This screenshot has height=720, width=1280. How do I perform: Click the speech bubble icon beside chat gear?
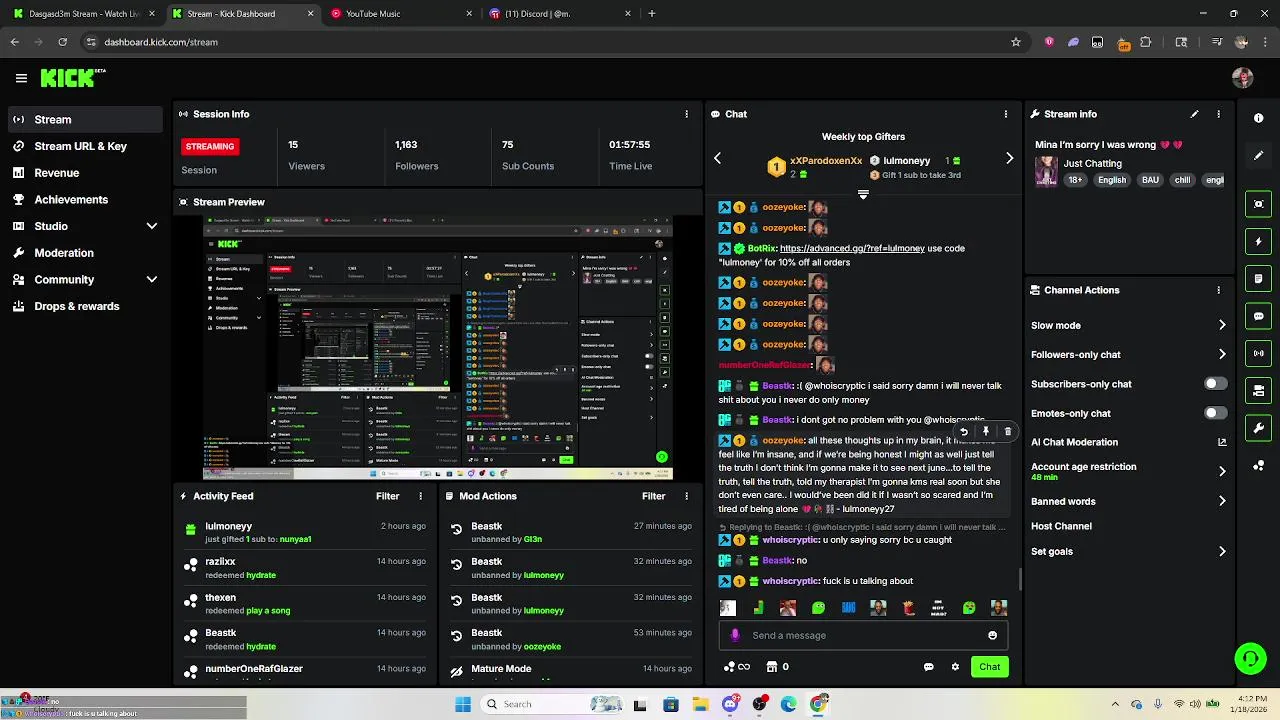point(929,667)
